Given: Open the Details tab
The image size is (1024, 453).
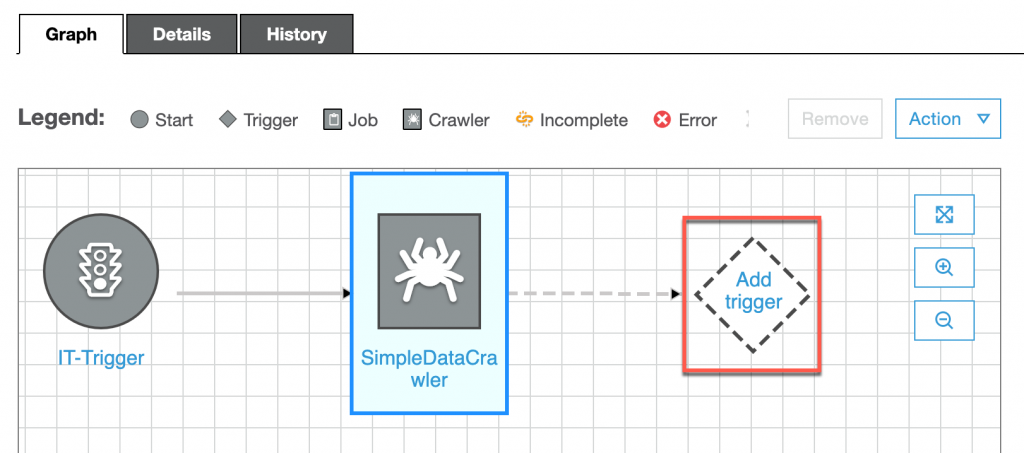Looking at the screenshot, I should [182, 34].
